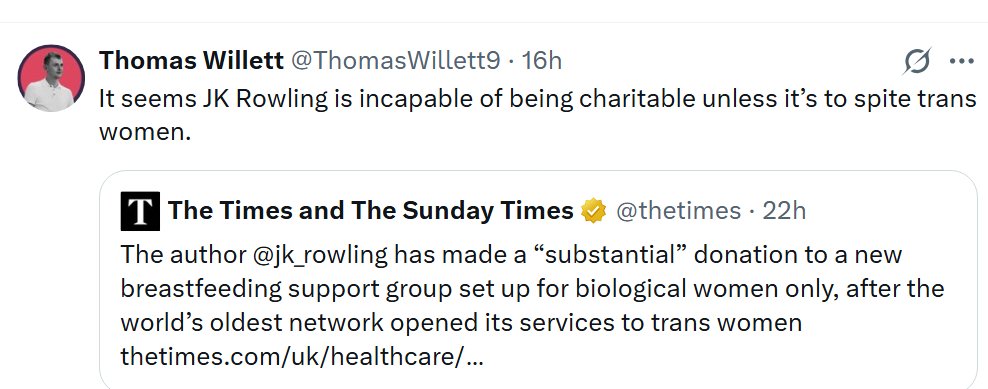
Task: Open the thetimes.com/uk/healthcare link
Action: (302, 357)
